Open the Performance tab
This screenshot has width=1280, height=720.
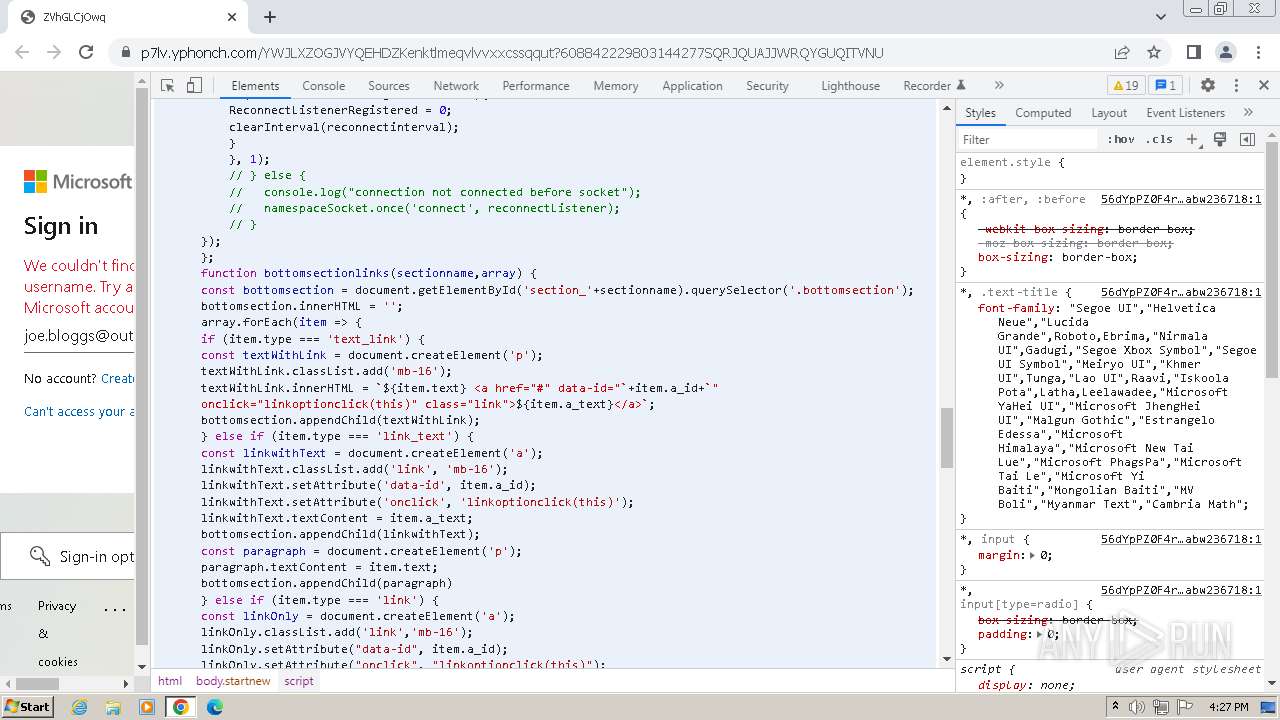tap(536, 86)
